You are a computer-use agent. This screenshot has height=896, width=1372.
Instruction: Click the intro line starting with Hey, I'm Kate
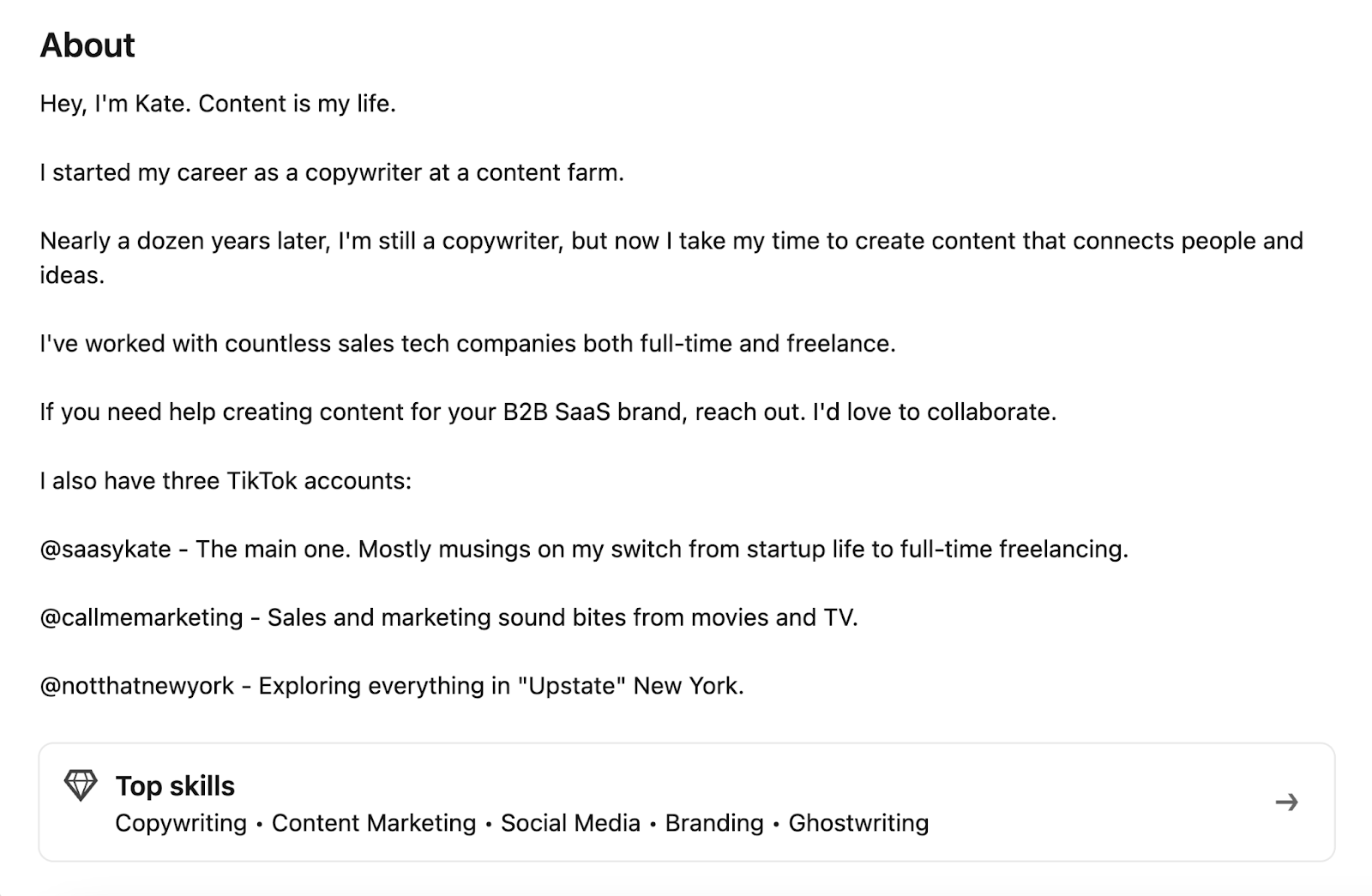[217, 103]
